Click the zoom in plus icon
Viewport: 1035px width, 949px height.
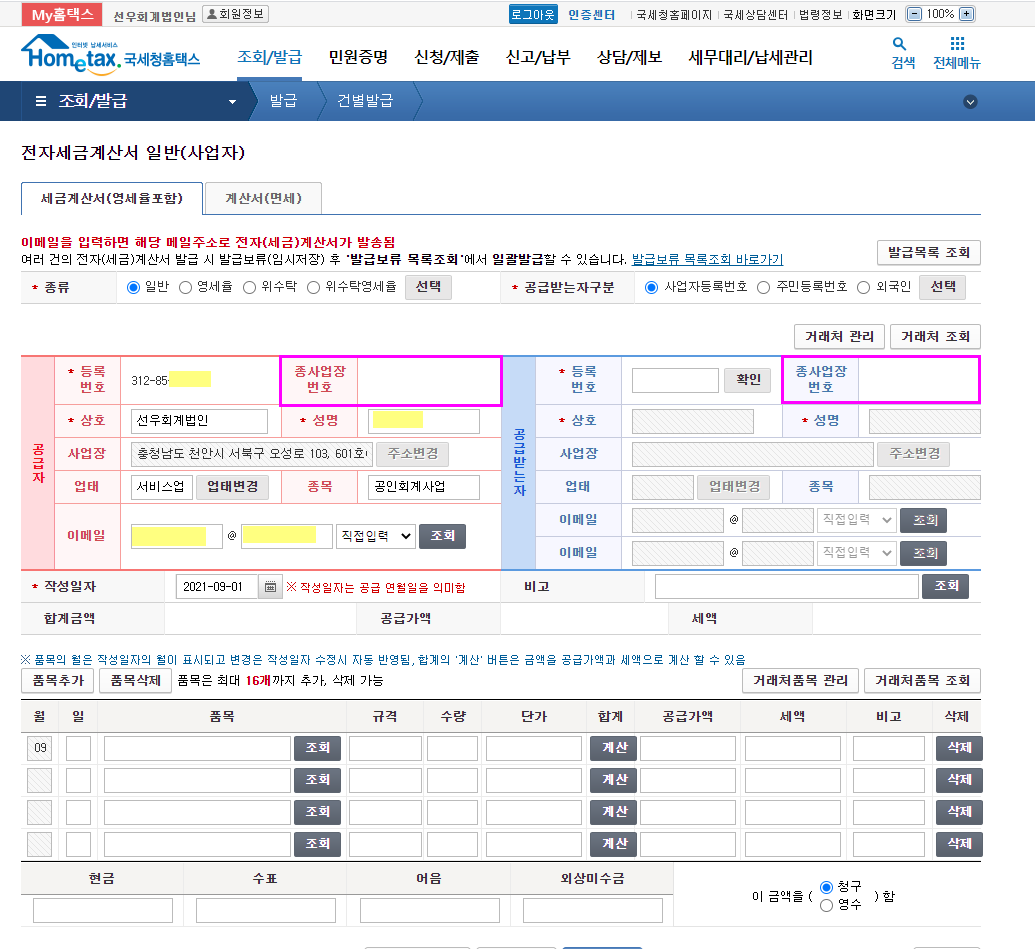(x=966, y=14)
